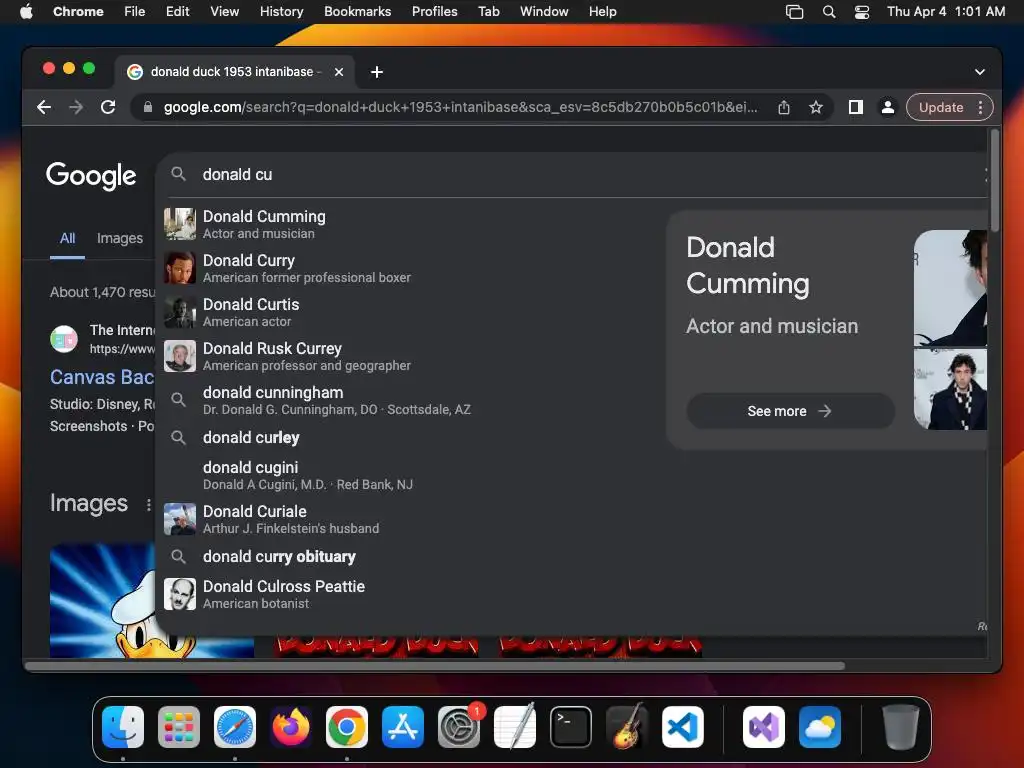1024x768 pixels.
Task: Click the Google logo
Action: 91,175
